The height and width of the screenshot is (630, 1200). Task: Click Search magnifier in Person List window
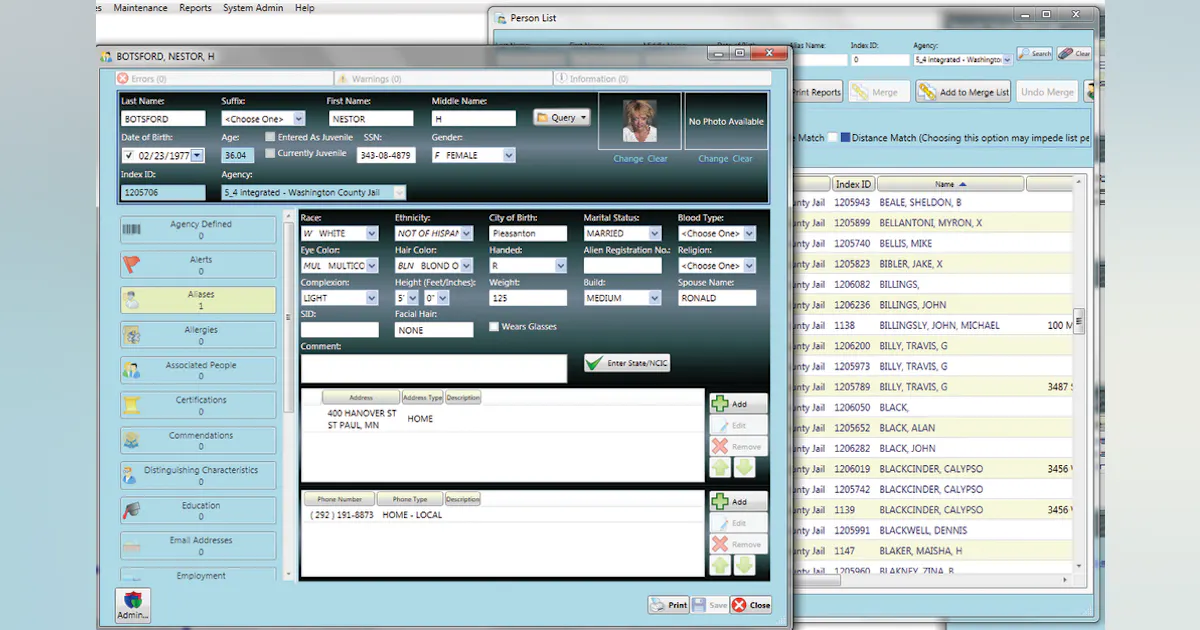coord(1035,54)
